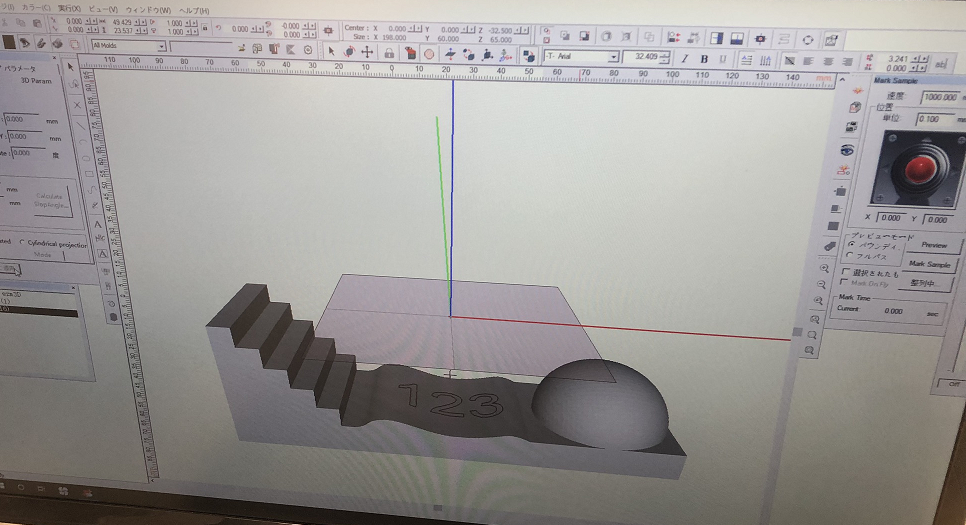This screenshot has height=525, width=966.
Task: Click the eye preview icon in right sidebar
Action: [847, 150]
